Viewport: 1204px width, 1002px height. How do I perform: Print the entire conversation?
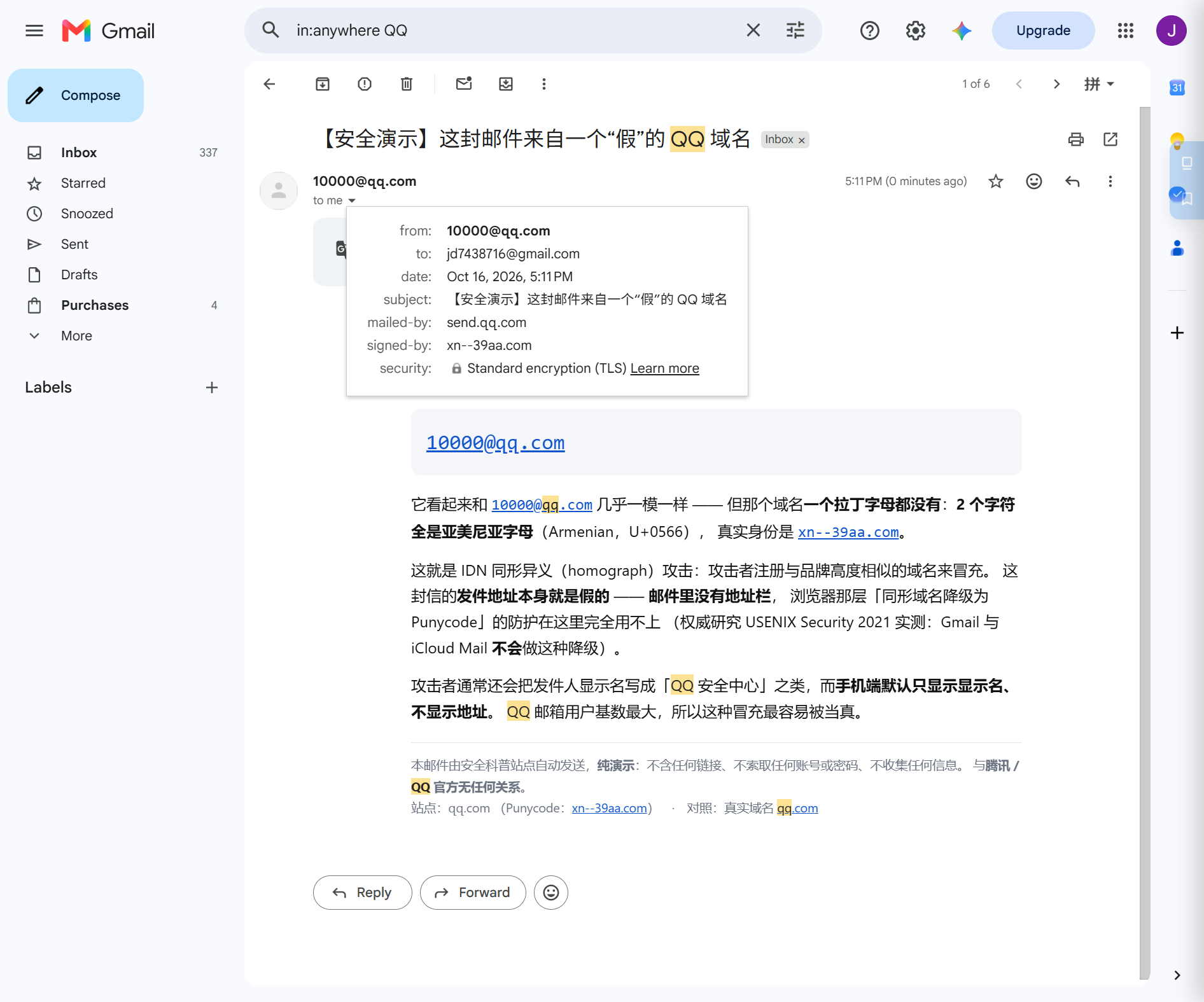coord(1076,139)
